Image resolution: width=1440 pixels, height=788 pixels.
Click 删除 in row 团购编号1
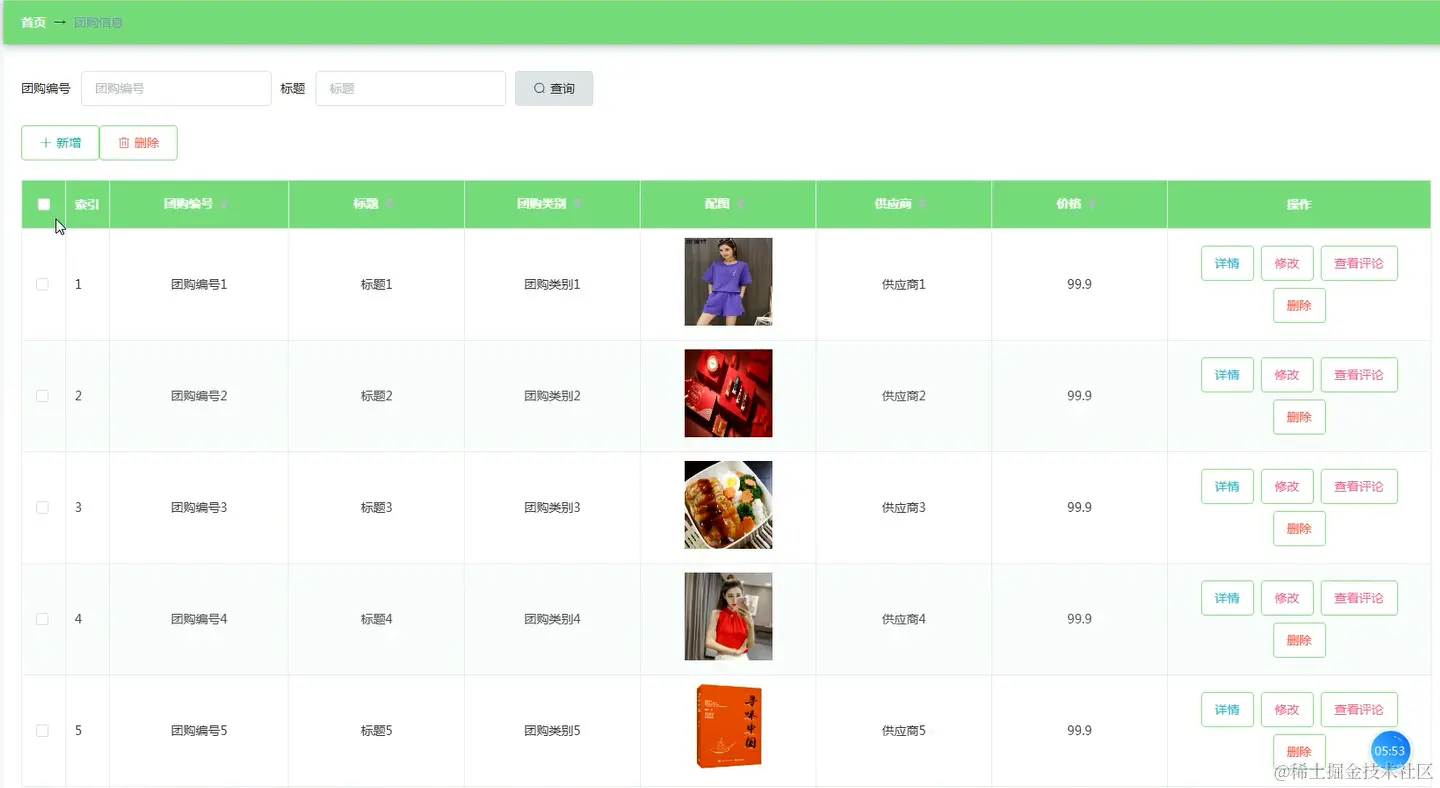(1299, 305)
